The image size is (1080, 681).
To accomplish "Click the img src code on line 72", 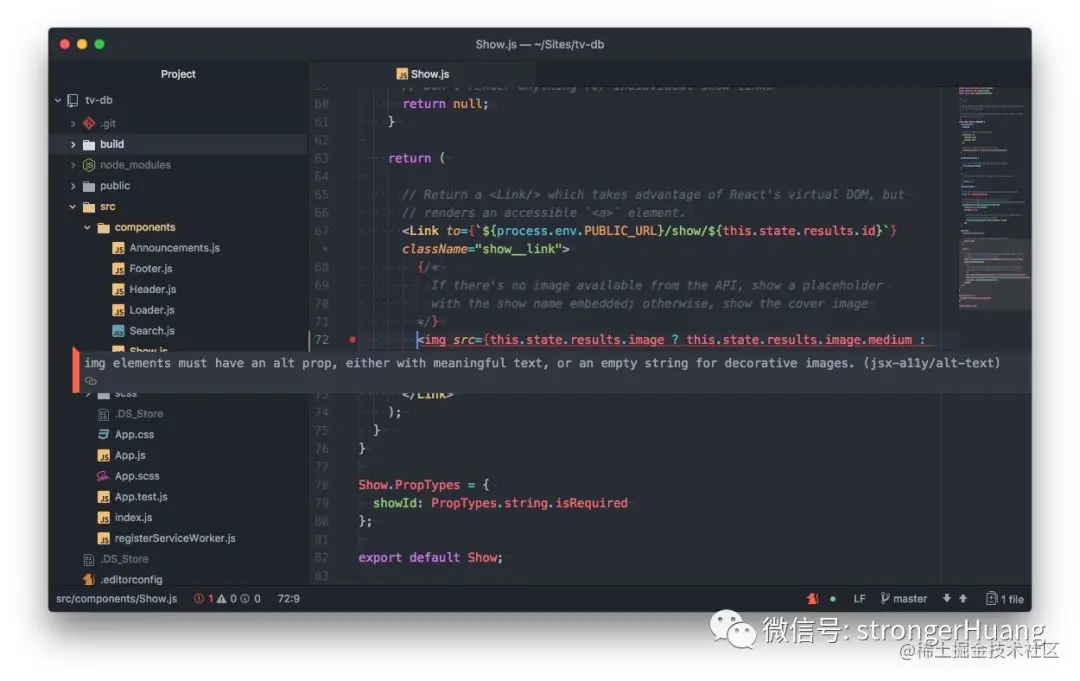I will pos(671,339).
